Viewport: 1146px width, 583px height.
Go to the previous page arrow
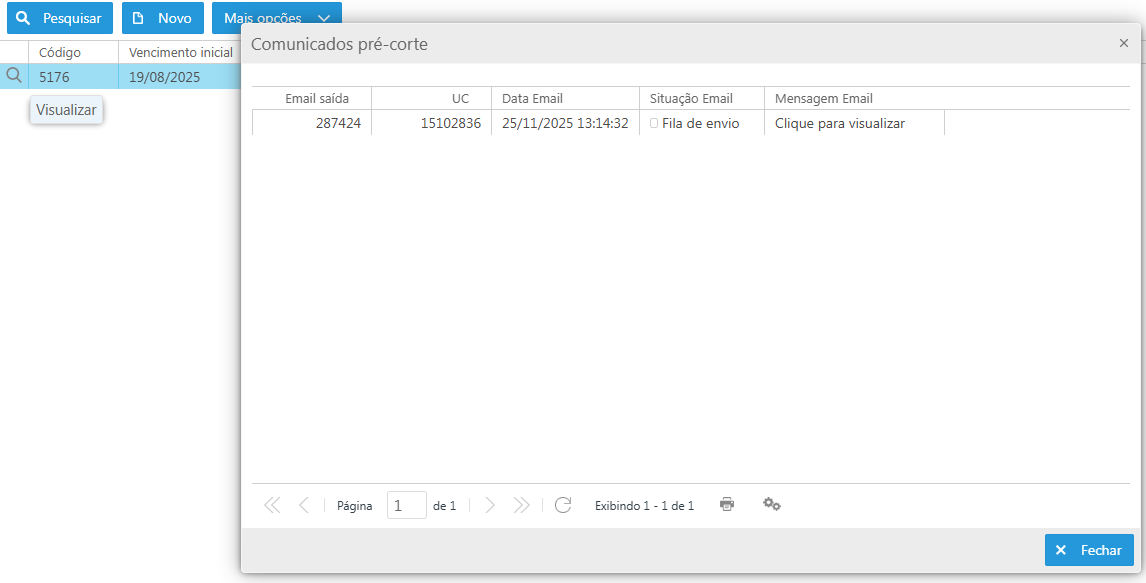click(x=304, y=505)
